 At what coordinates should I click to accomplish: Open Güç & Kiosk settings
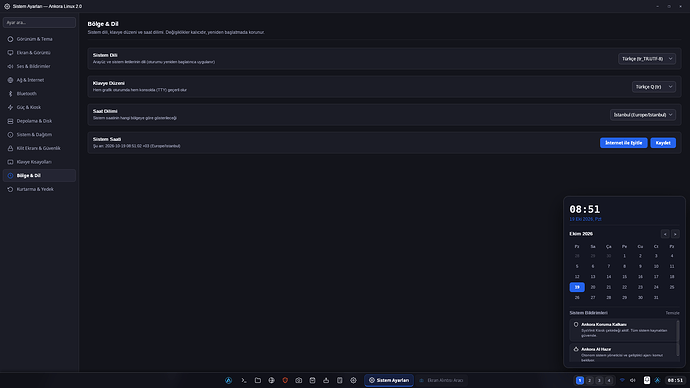(39, 107)
